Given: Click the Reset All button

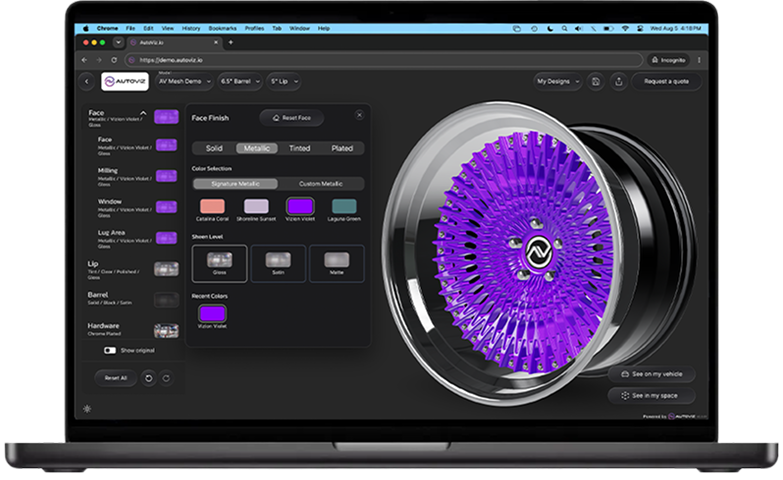Looking at the screenshot, I should 116,378.
